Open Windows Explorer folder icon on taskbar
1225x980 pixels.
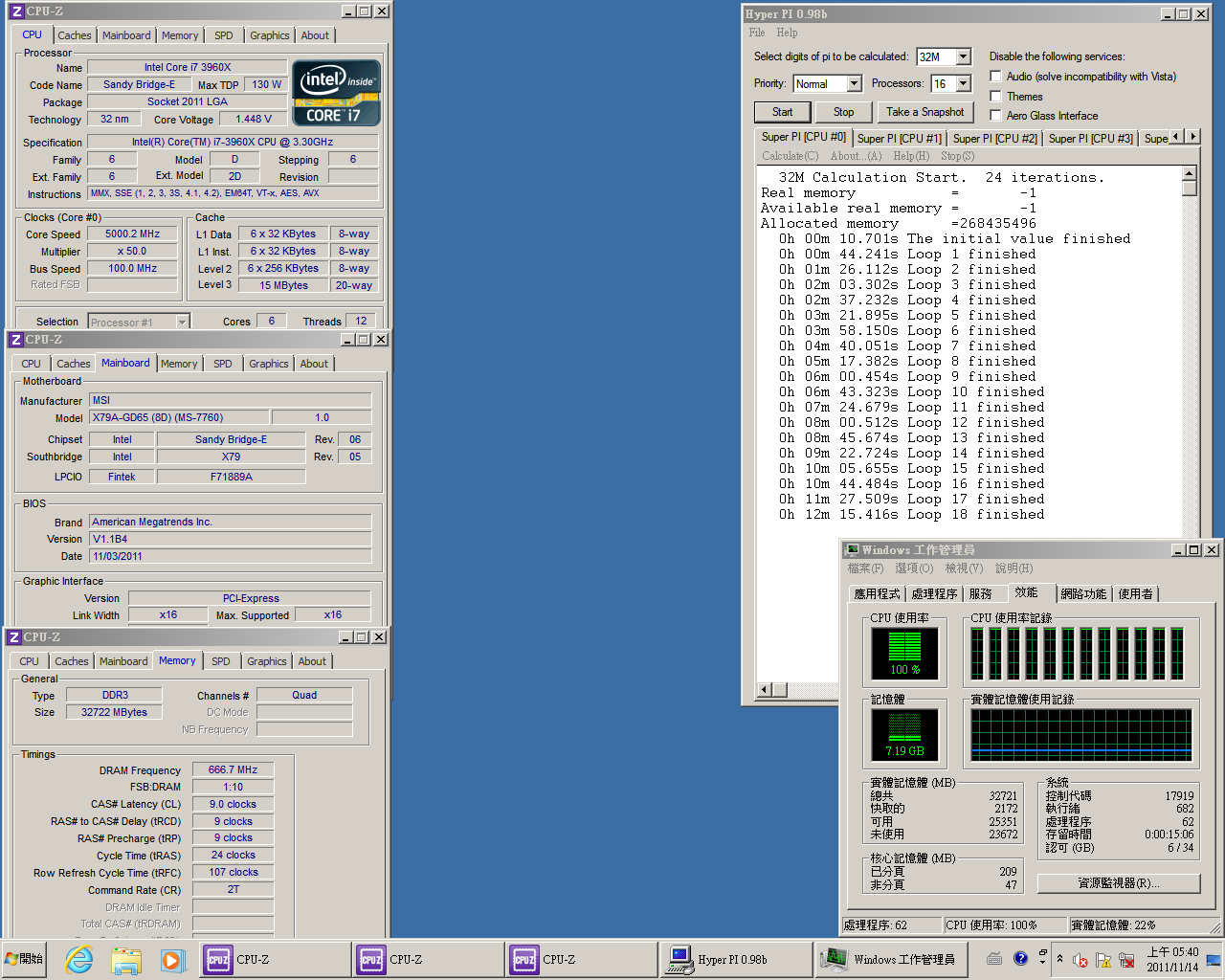126,959
